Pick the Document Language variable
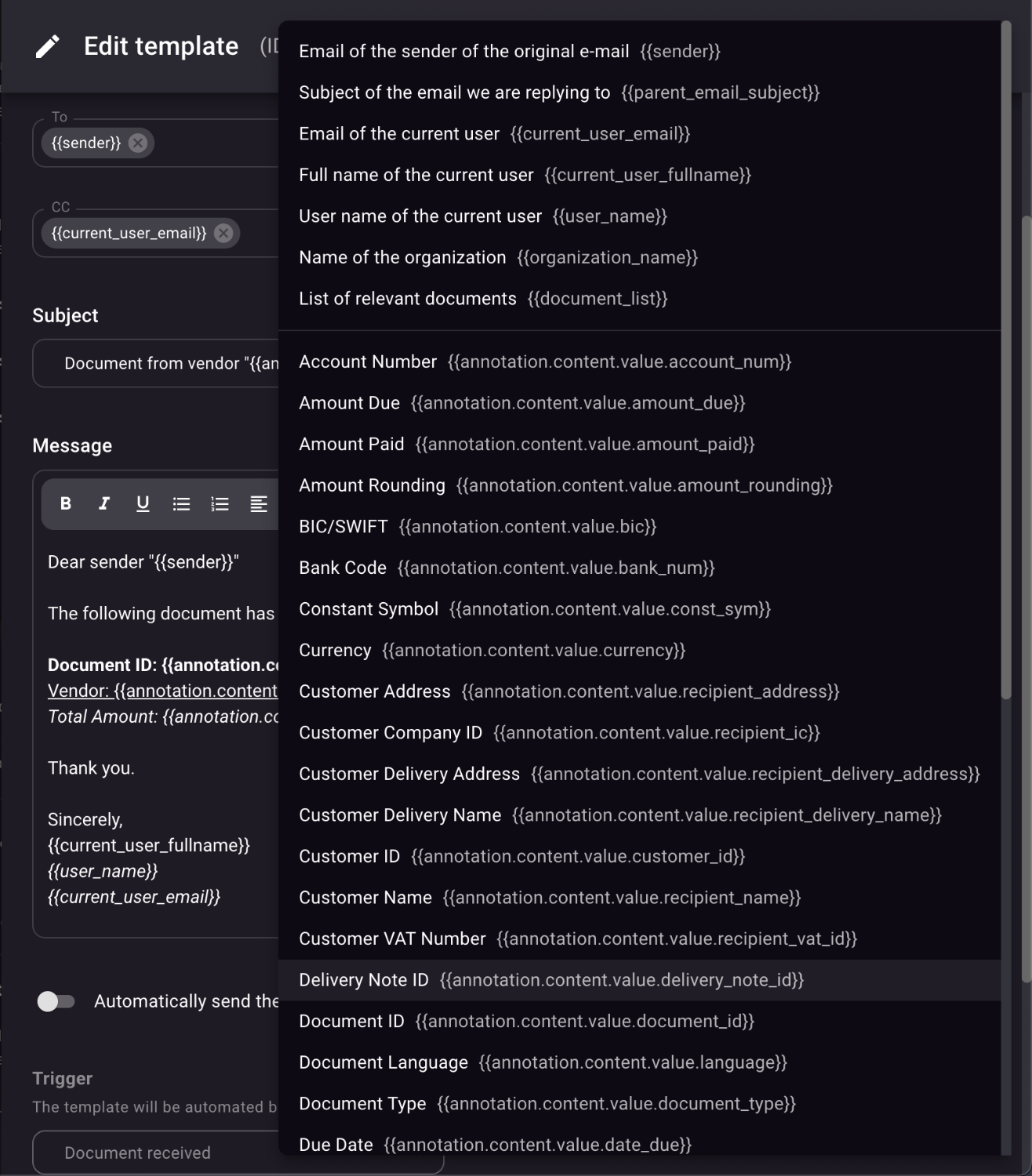 pos(639,1062)
